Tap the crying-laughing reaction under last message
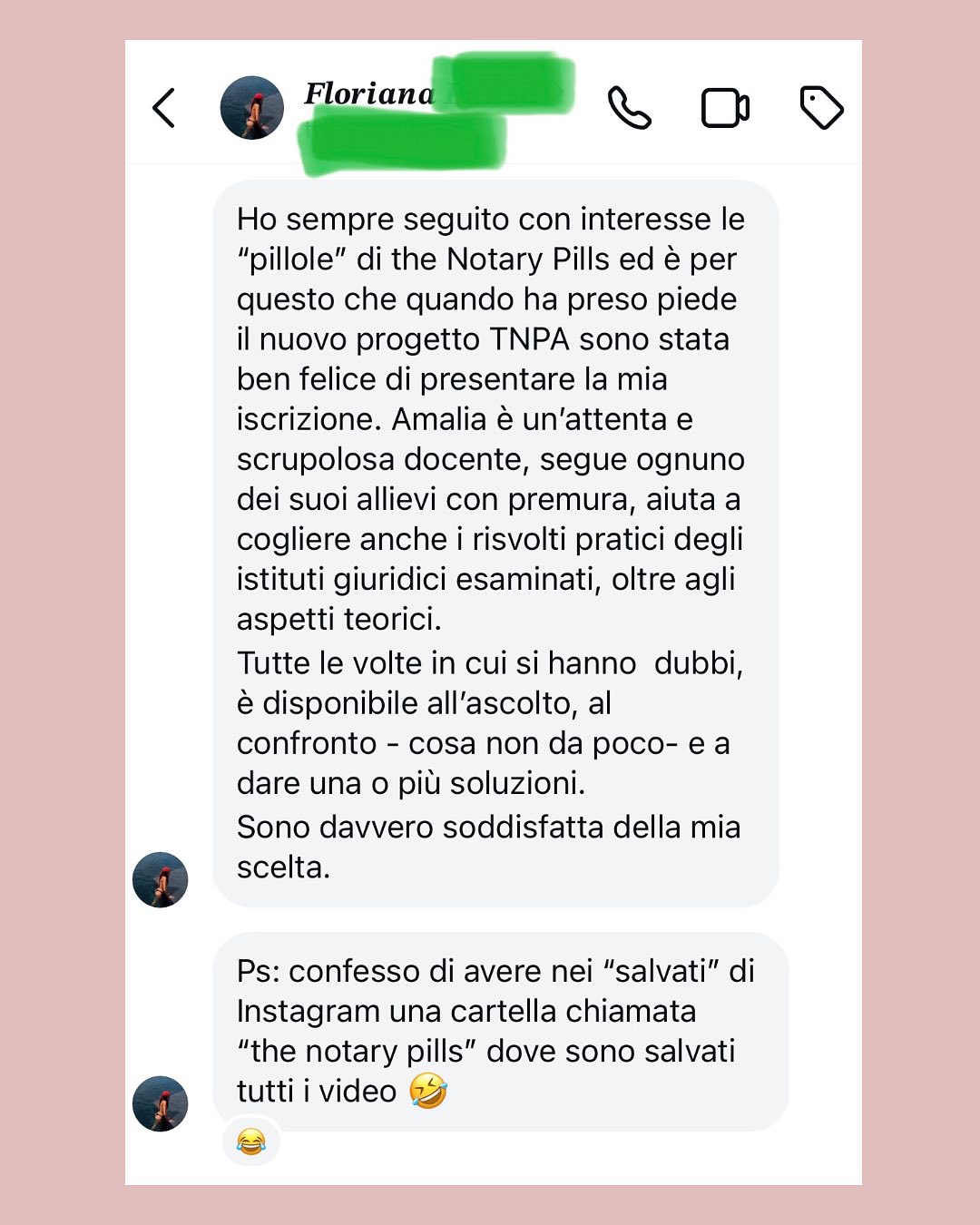The height and width of the screenshot is (1225, 980). (x=251, y=1141)
